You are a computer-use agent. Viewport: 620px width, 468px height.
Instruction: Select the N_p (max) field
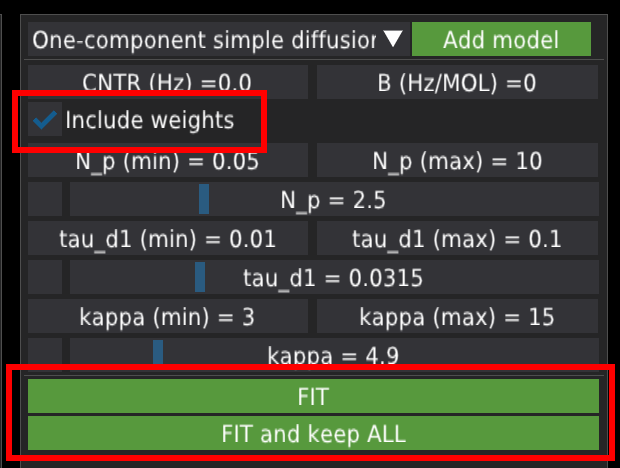click(459, 161)
